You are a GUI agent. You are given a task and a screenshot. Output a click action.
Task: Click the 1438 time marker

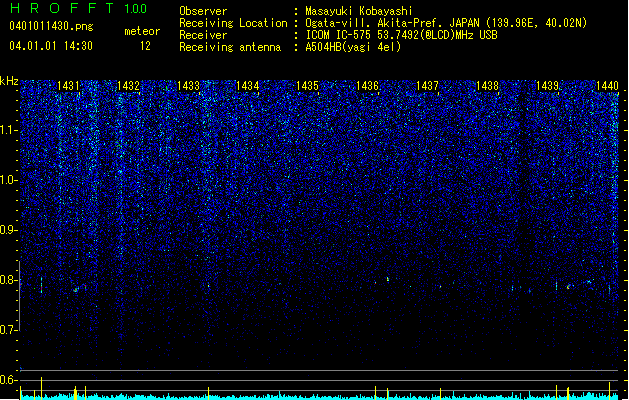tap(487, 86)
